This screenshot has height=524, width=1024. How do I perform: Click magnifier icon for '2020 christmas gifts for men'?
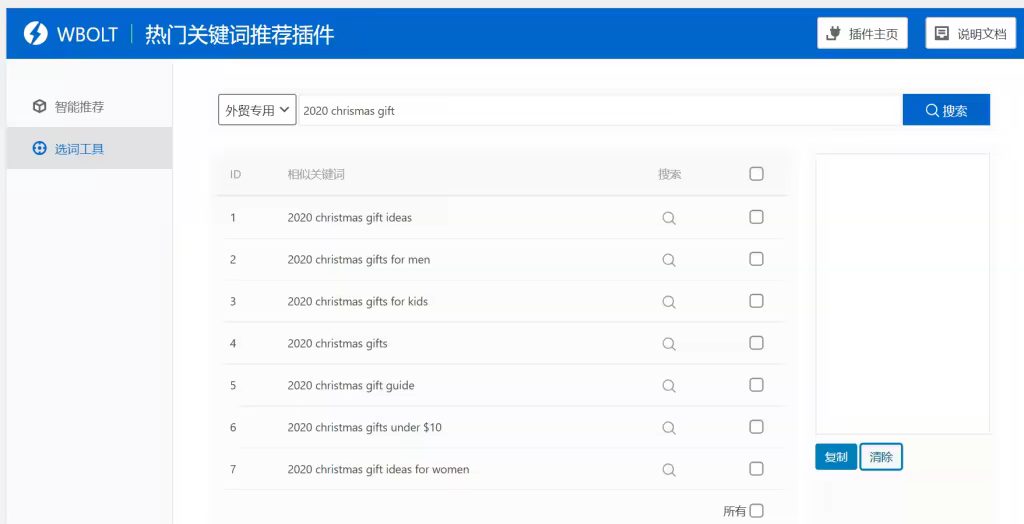pyautogui.click(x=669, y=260)
